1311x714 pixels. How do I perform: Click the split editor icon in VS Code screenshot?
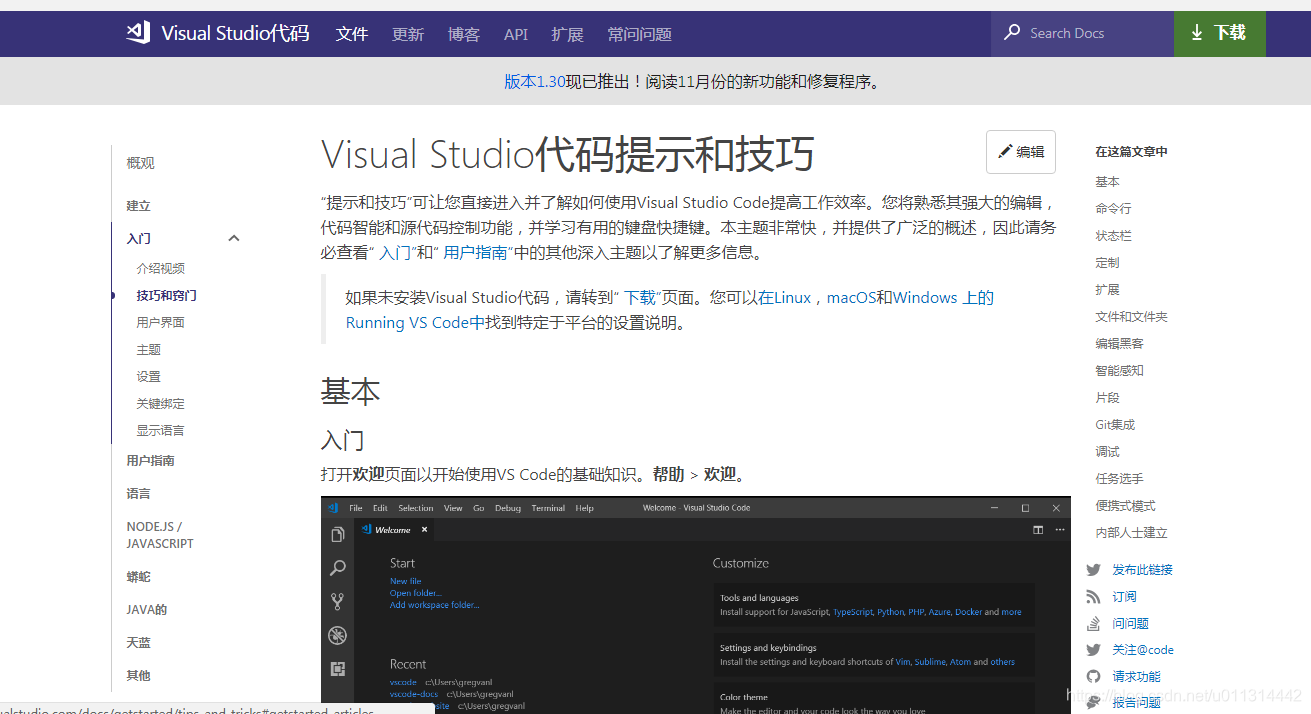tap(1038, 530)
